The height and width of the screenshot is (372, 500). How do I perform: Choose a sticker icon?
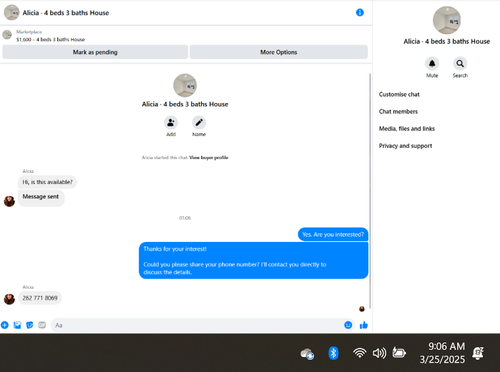pos(30,325)
